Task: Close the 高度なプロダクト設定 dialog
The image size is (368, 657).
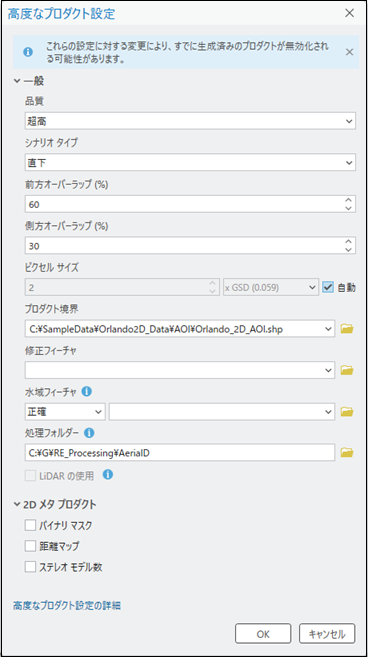Action: click(x=349, y=13)
